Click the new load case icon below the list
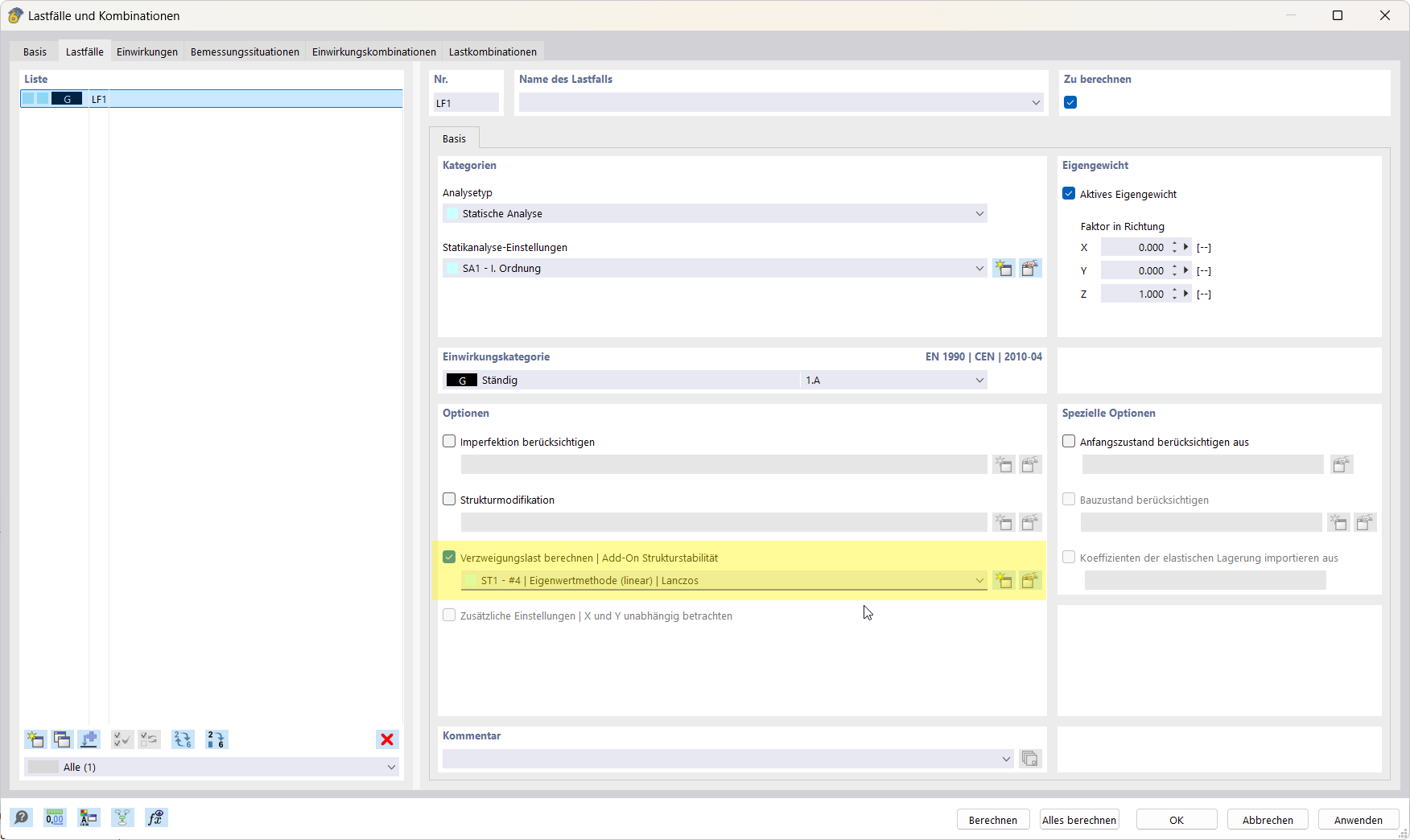The height and width of the screenshot is (840, 1410). tap(35, 739)
